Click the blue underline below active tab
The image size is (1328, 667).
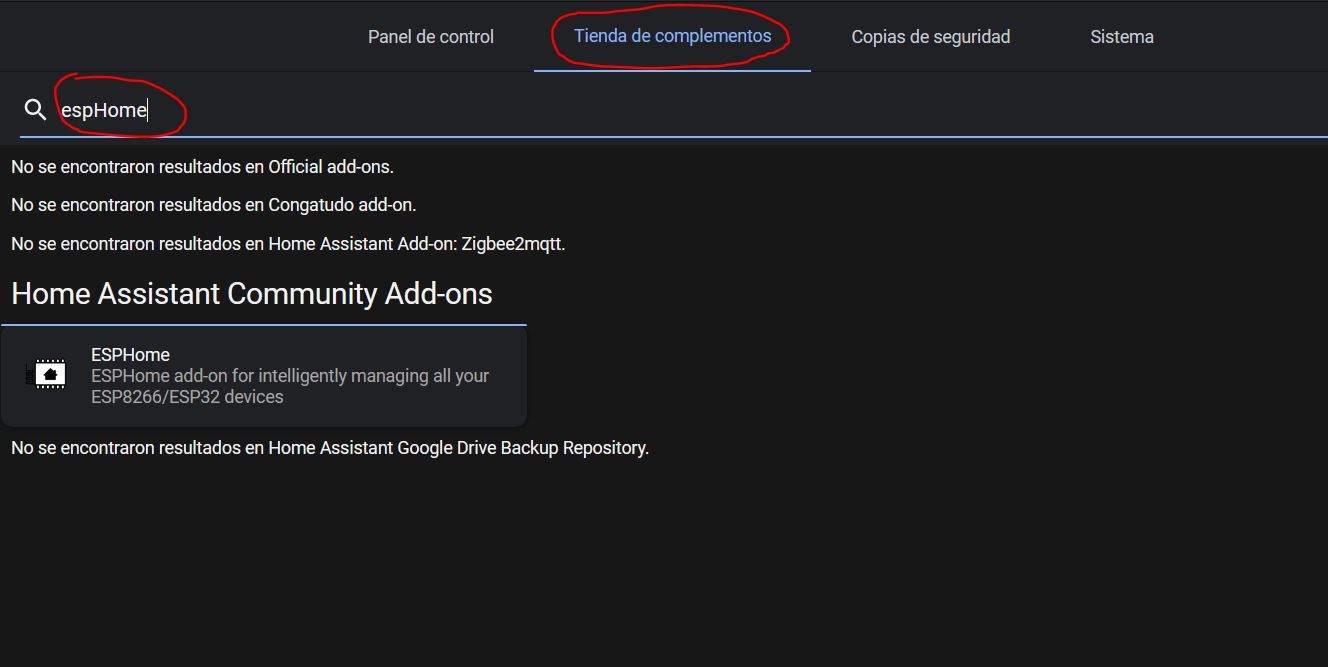click(x=672, y=71)
